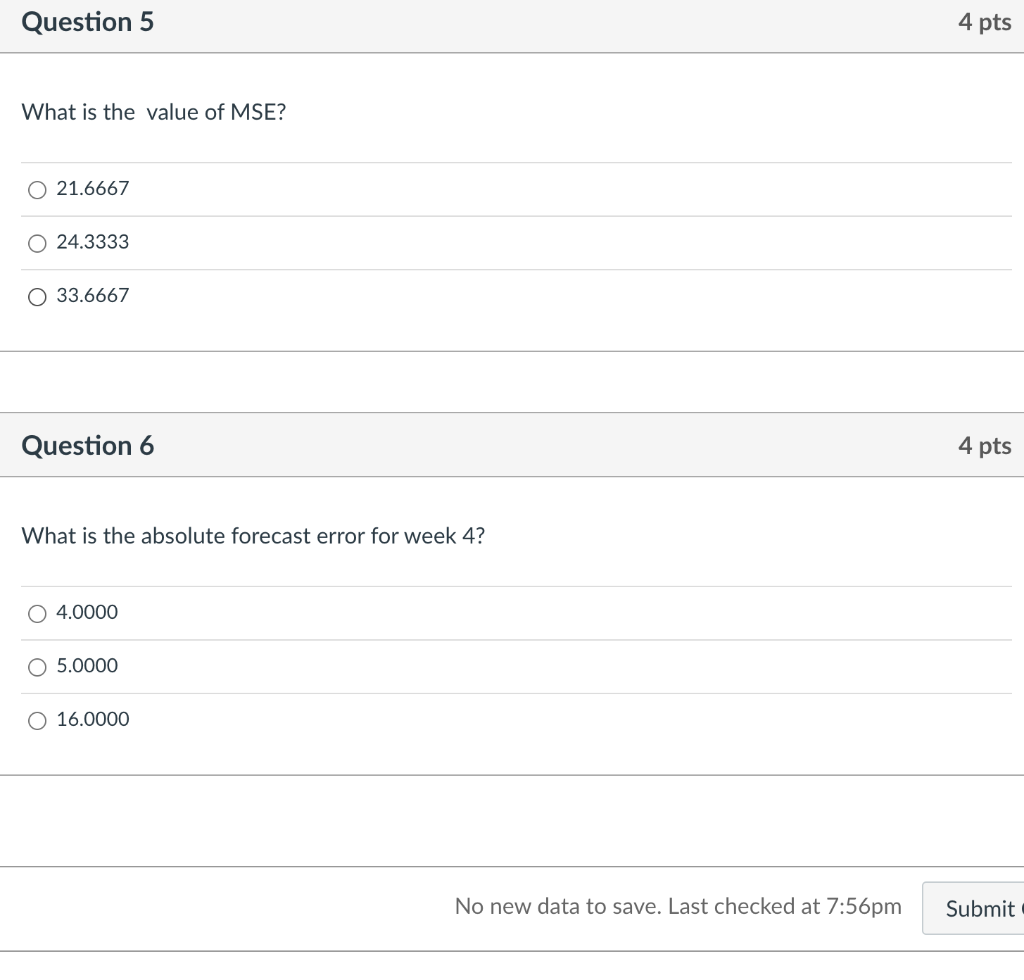Image resolution: width=1024 pixels, height=980 pixels.
Task: Click the 21.6667 answer label text
Action: (93, 189)
